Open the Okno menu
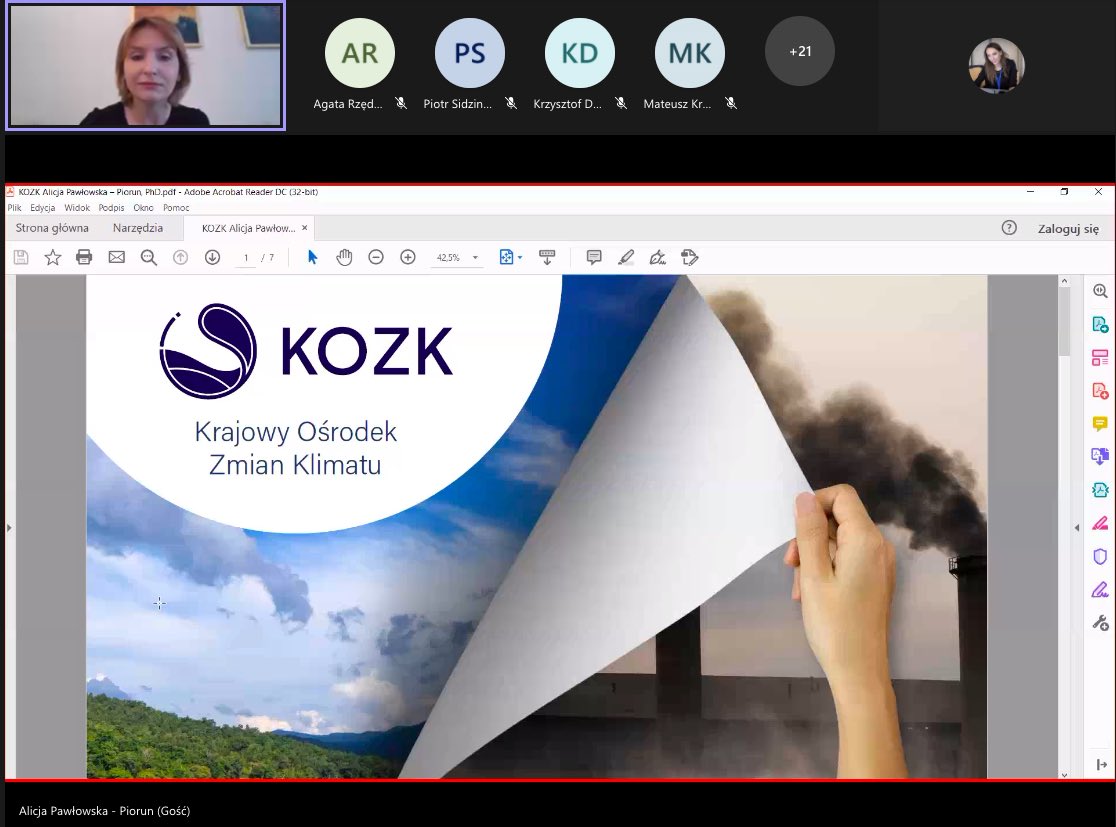 pyautogui.click(x=143, y=208)
